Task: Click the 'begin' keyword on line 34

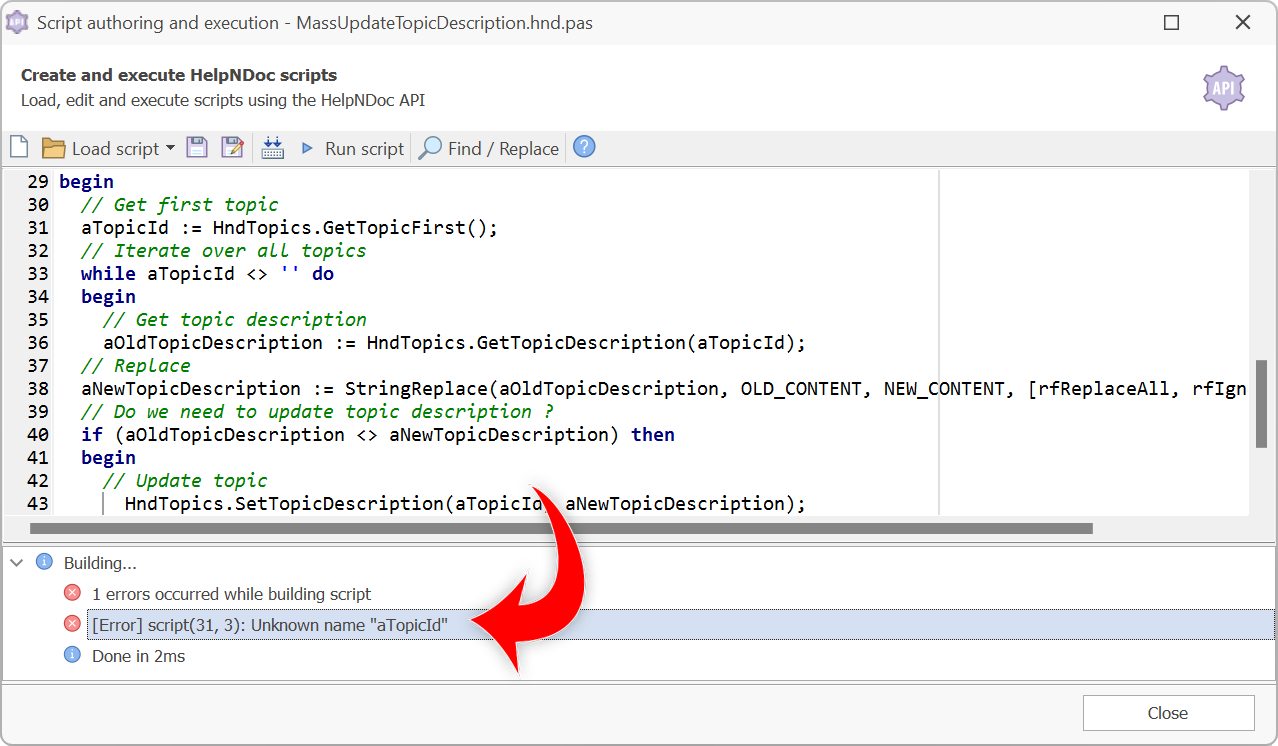Action: tap(108, 296)
